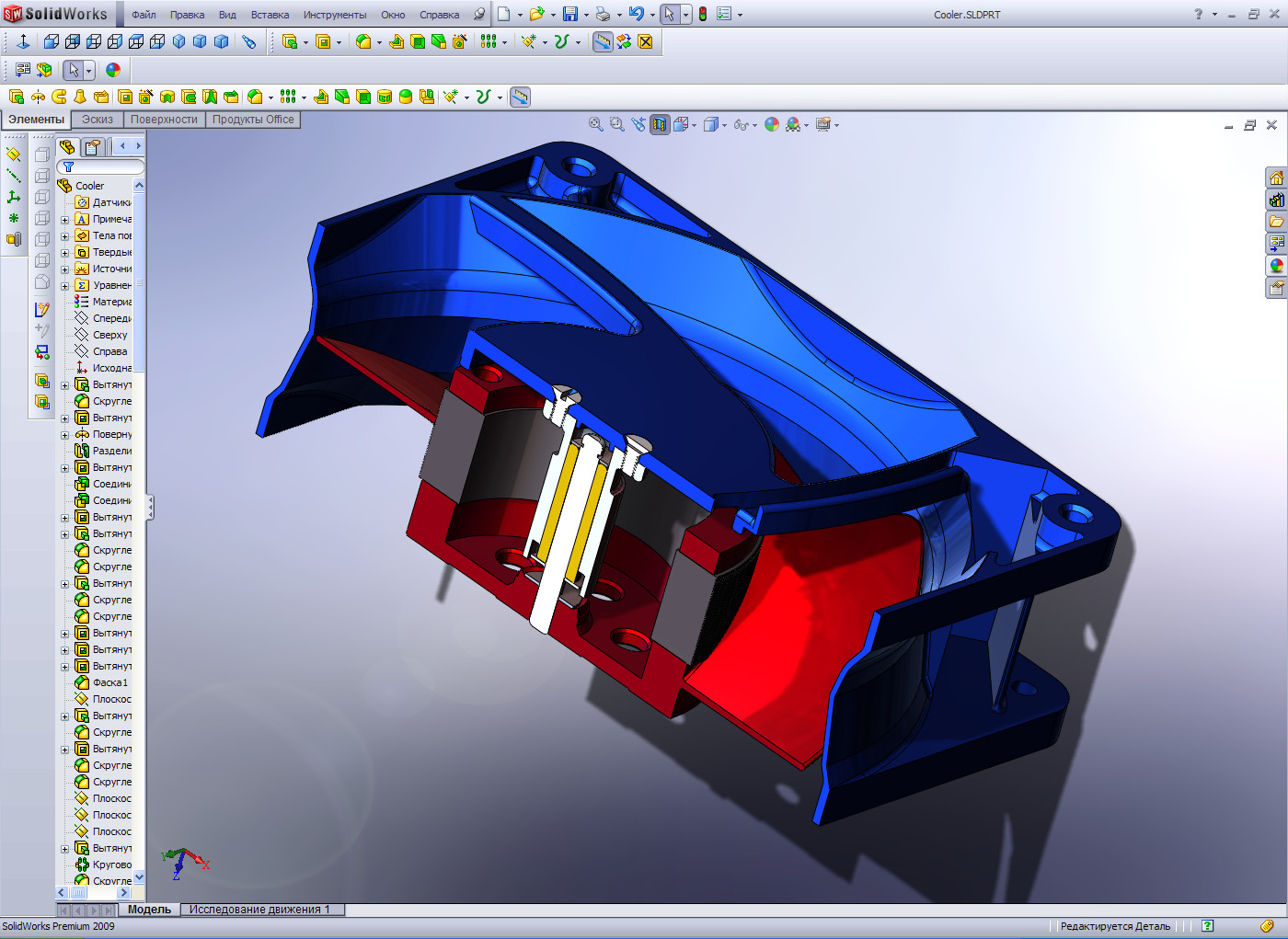Toggle the highlighted Instant3D ruler button
The height and width of the screenshot is (939, 1288).
click(x=603, y=41)
